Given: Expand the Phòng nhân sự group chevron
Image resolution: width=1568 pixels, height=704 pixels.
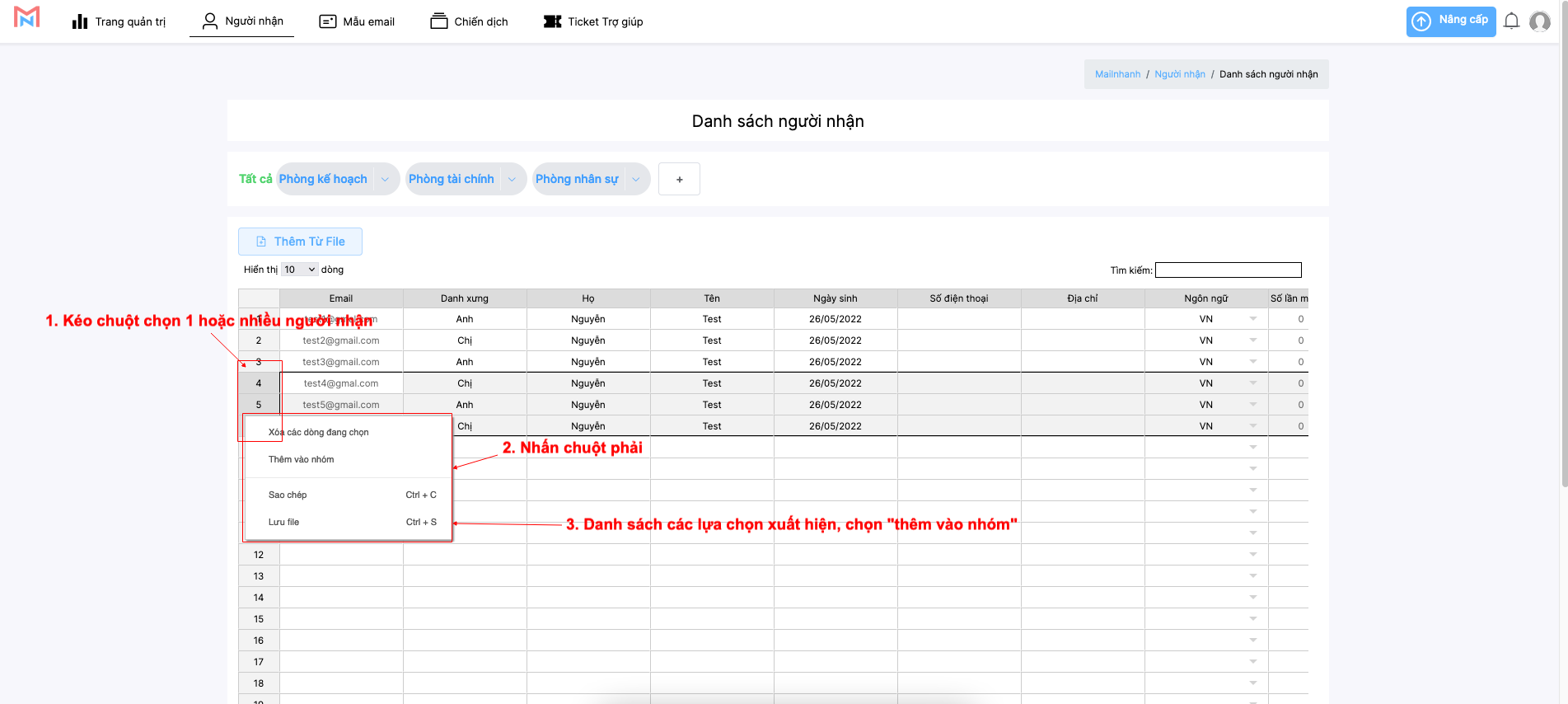Looking at the screenshot, I should pyautogui.click(x=636, y=179).
